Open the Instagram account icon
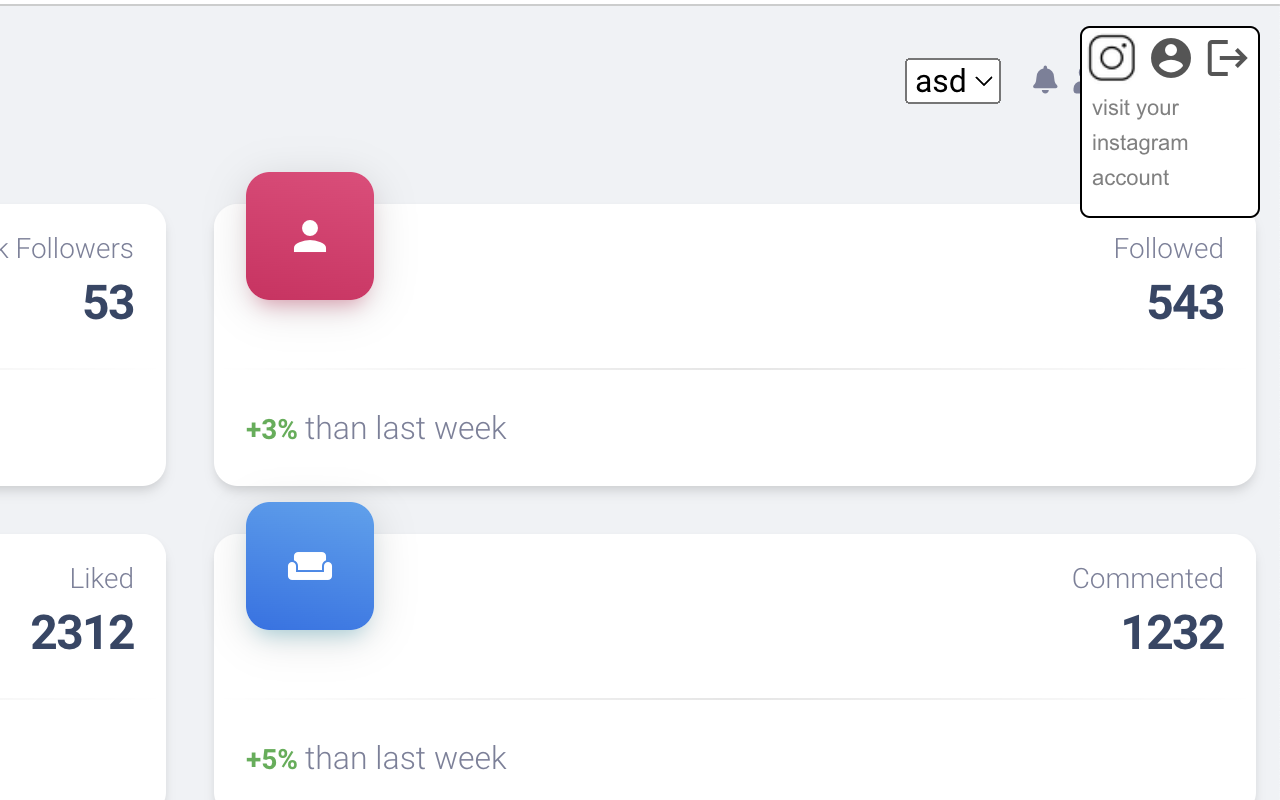 (1111, 58)
